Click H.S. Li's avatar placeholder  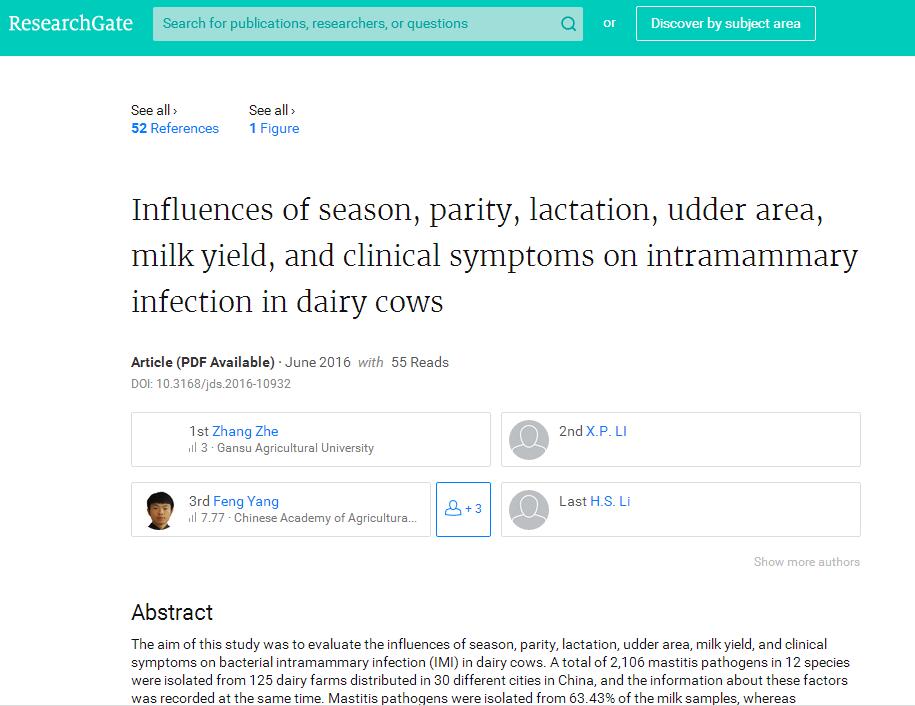[529, 509]
